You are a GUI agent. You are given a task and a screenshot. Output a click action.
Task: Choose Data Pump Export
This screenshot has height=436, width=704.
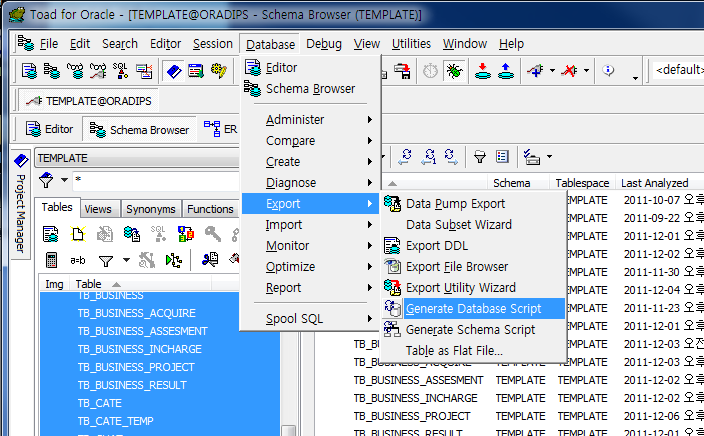coord(473,204)
